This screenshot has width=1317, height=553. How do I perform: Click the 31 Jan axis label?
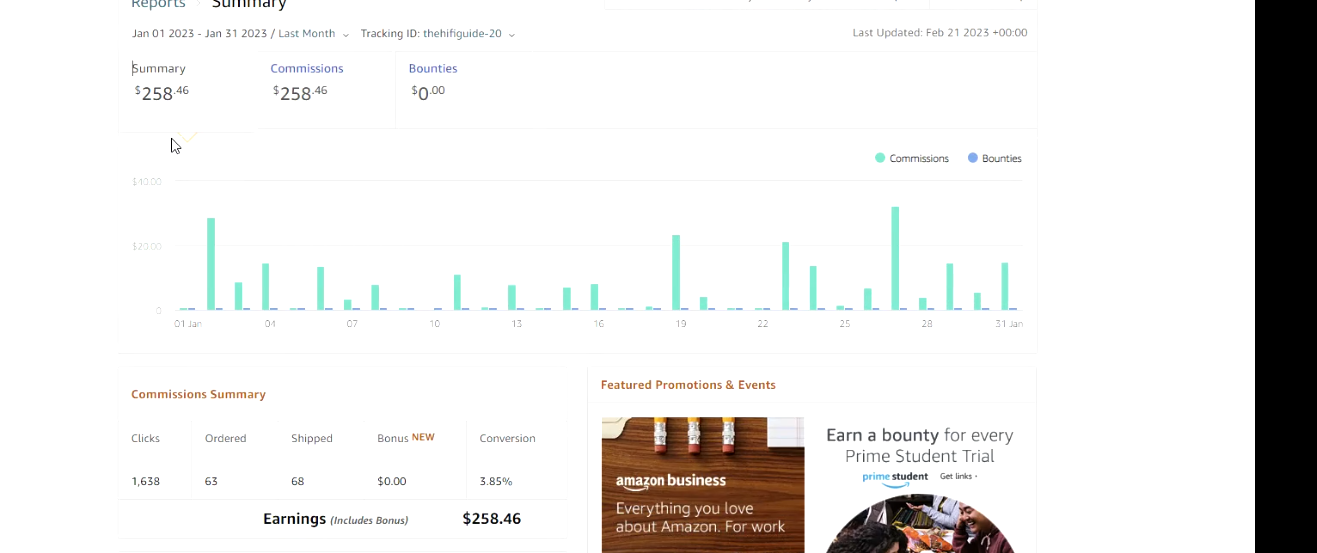tap(1009, 324)
